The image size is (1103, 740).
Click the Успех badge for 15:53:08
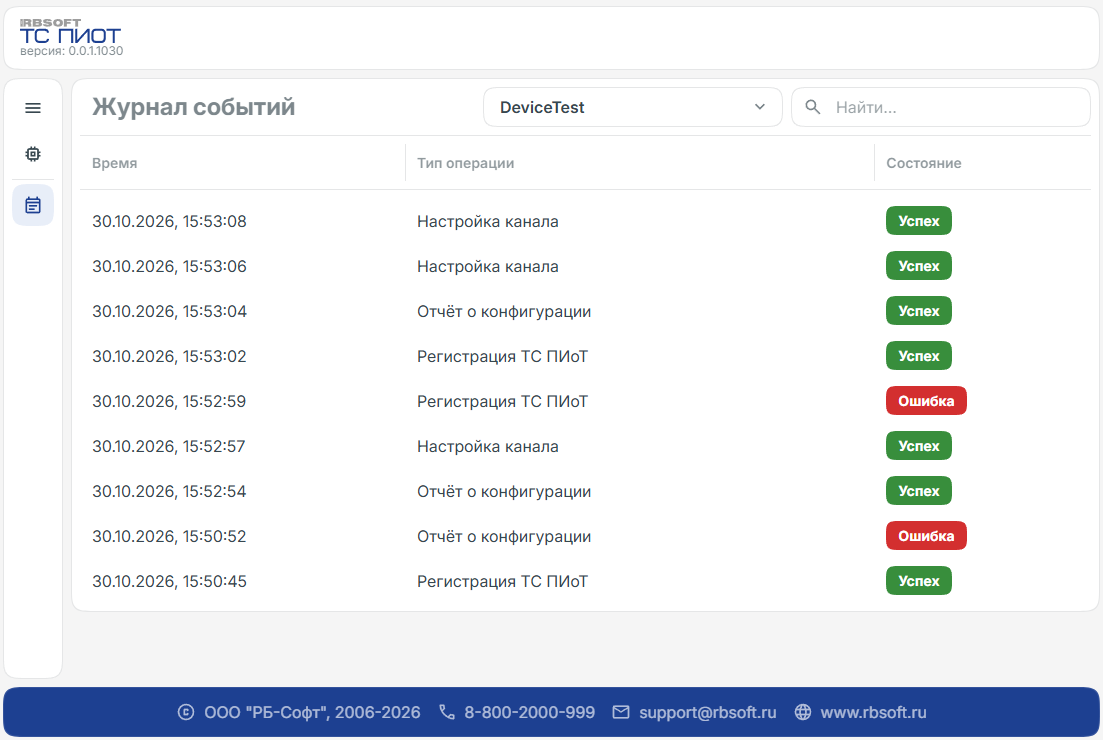coord(919,221)
